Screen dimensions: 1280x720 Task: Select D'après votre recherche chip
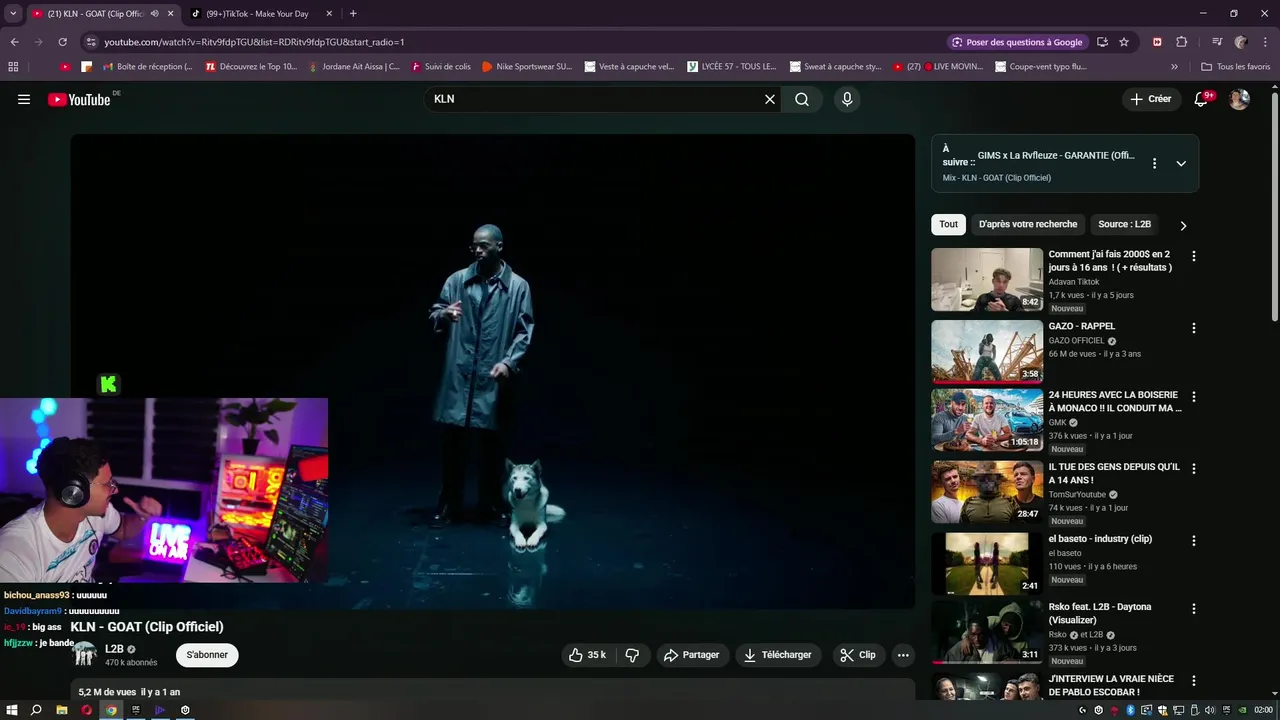tap(1028, 225)
